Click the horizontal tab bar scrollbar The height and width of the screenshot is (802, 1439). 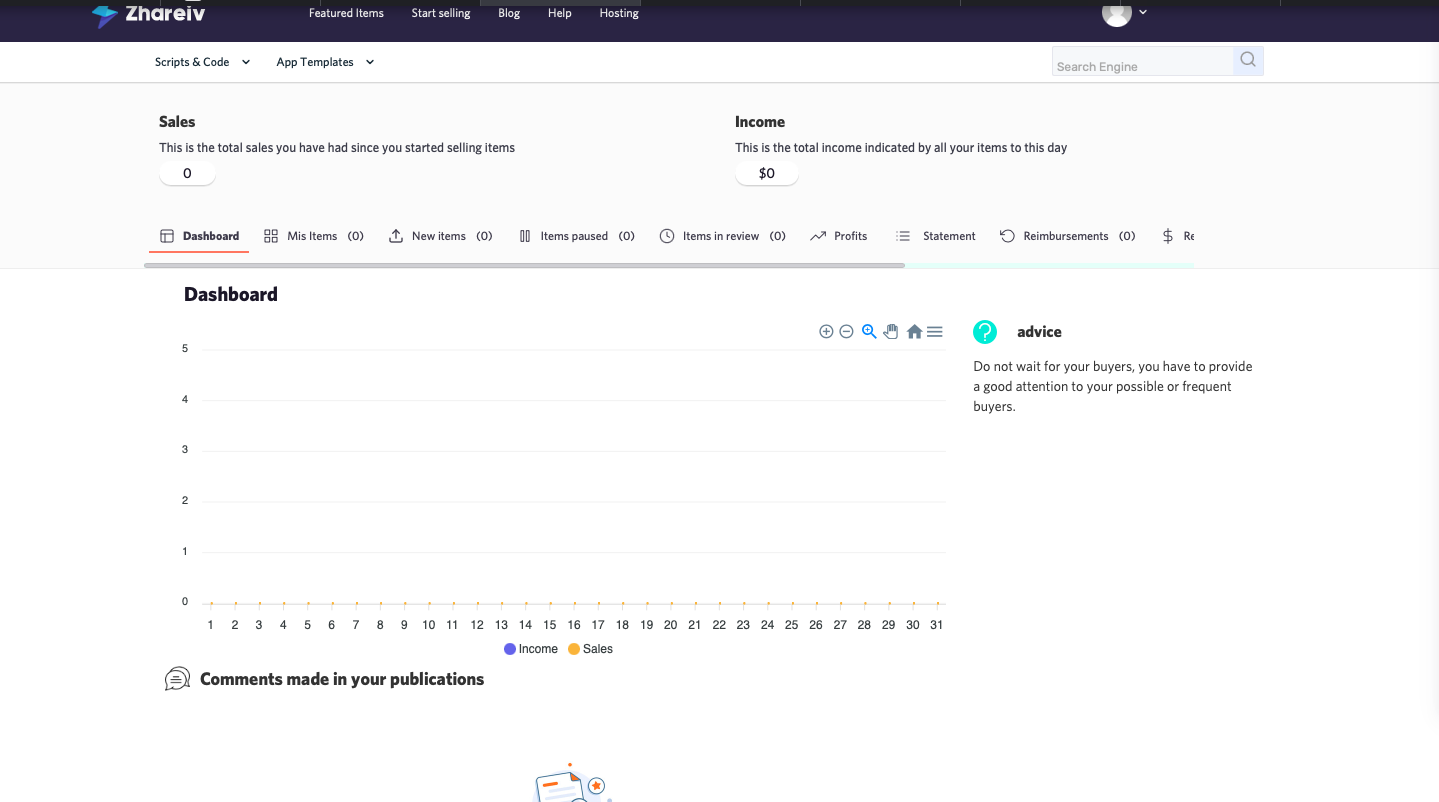pyautogui.click(x=524, y=266)
